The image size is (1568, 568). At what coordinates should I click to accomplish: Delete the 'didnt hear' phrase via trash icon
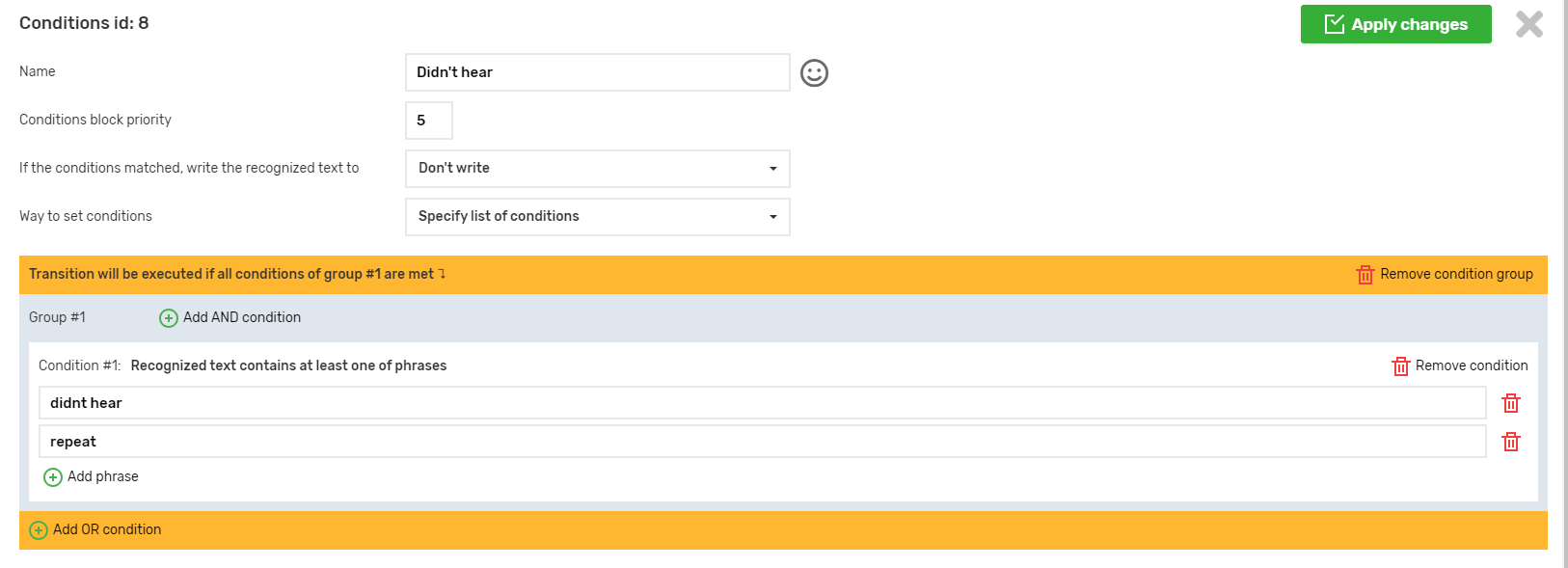[1510, 403]
